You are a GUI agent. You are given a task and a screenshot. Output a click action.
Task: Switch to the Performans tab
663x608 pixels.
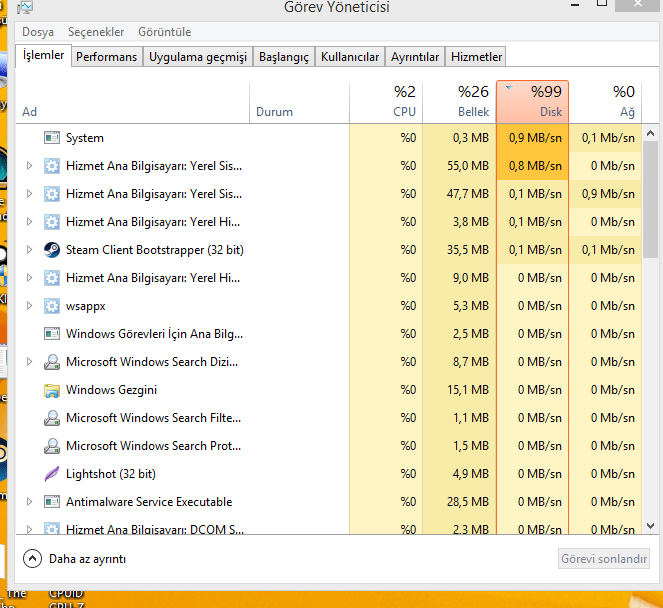[107, 57]
